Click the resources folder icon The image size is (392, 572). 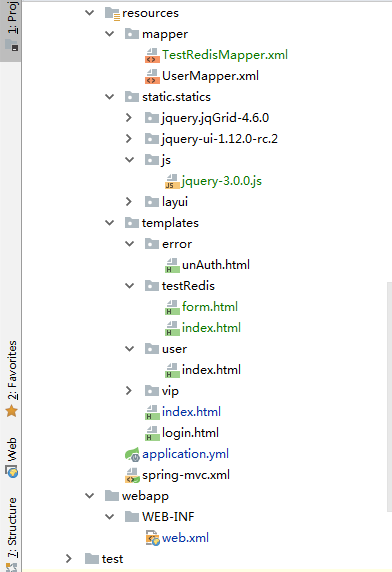[112, 13]
